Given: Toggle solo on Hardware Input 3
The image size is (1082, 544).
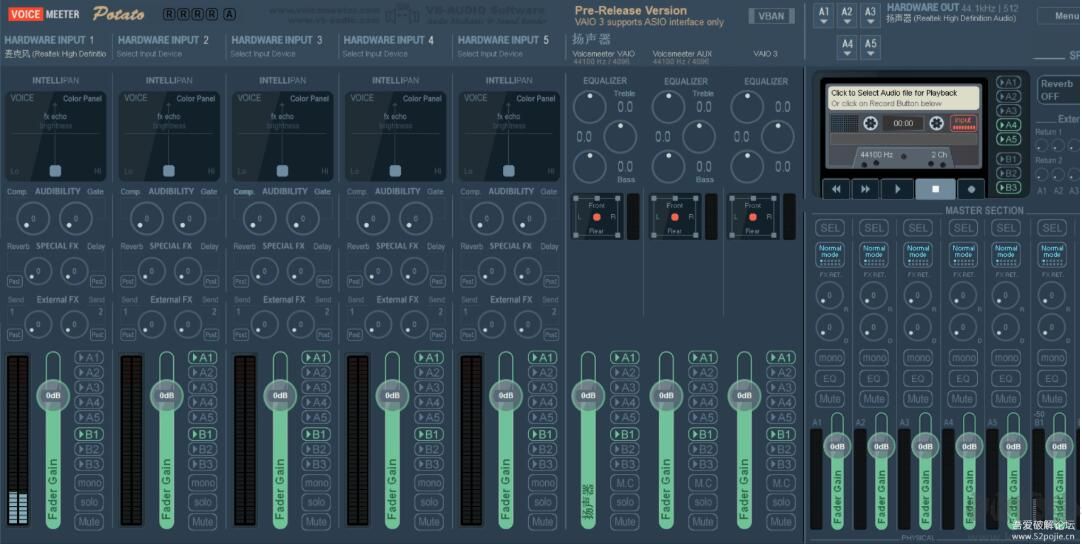Looking at the screenshot, I should point(316,502).
